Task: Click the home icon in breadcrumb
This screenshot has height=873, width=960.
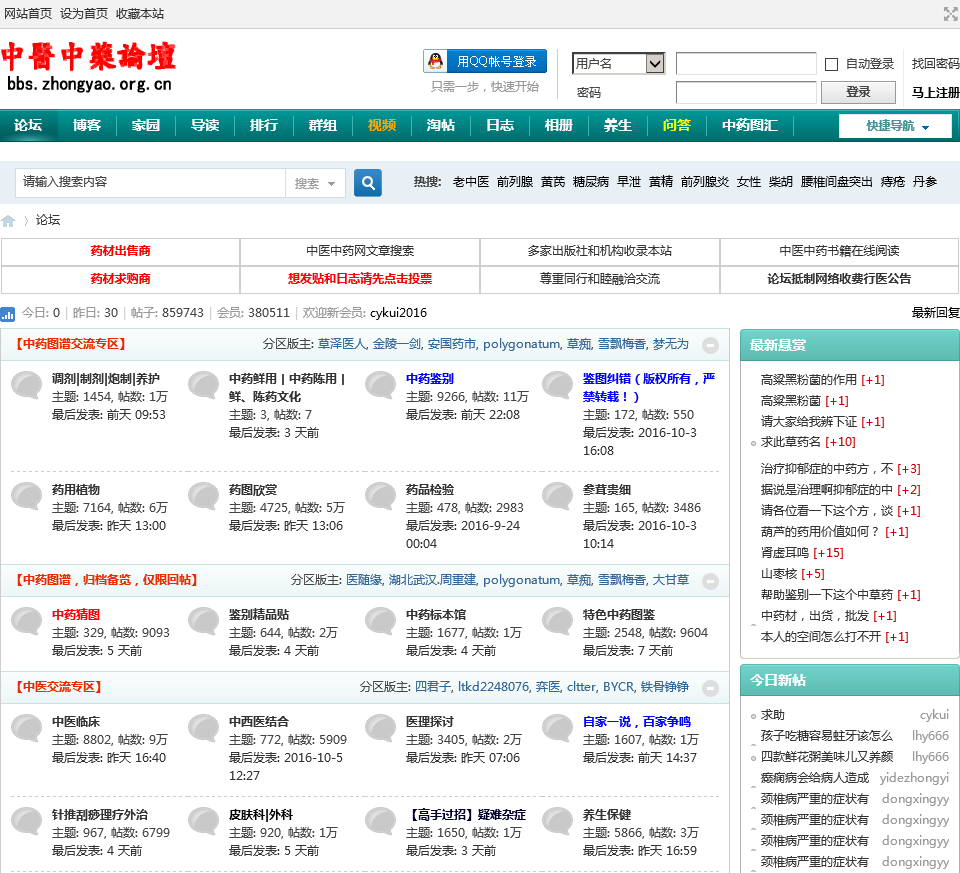Action: pos(9,221)
